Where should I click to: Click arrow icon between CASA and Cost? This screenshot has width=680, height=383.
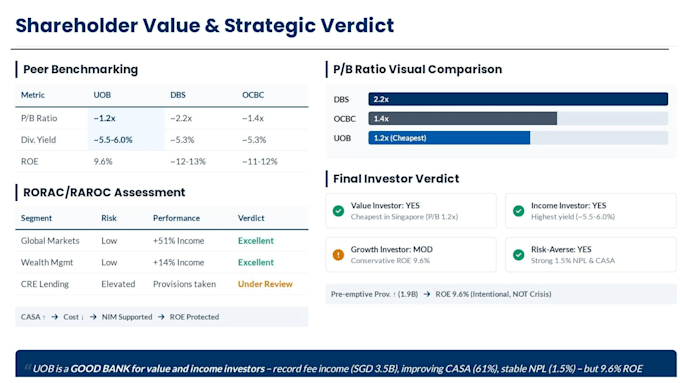(55, 317)
